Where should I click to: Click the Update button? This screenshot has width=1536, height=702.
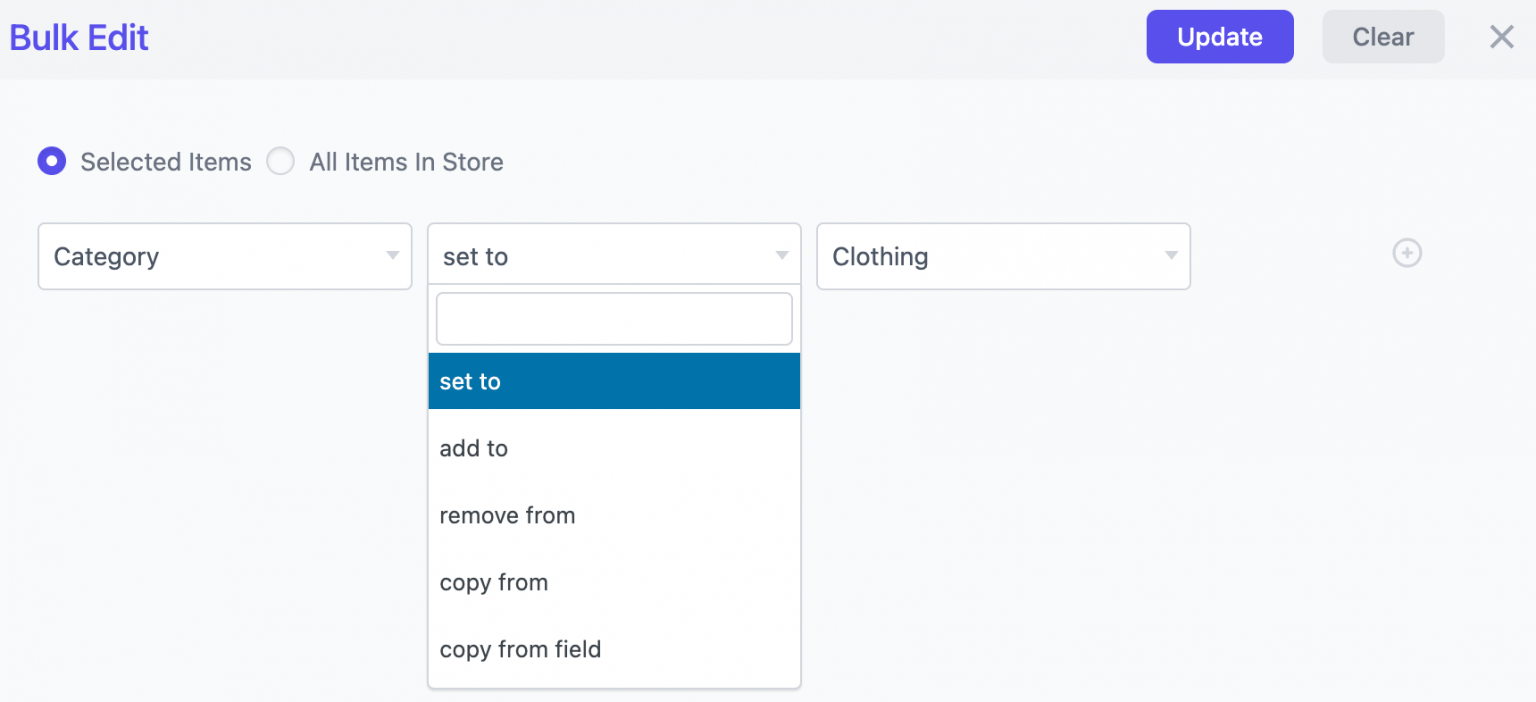(1220, 37)
